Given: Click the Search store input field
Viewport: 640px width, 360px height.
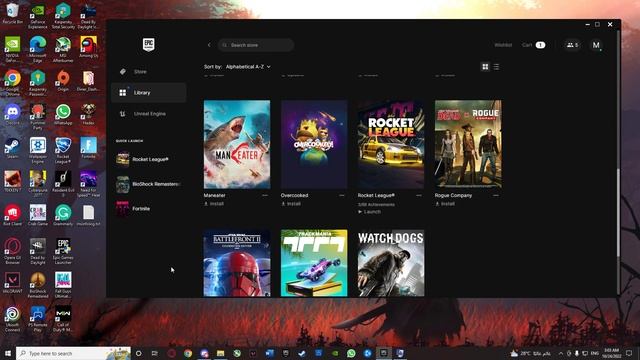Looking at the screenshot, I should click(x=256, y=45).
